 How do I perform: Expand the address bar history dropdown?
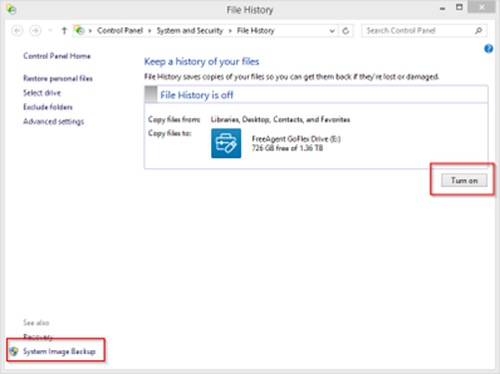point(332,31)
